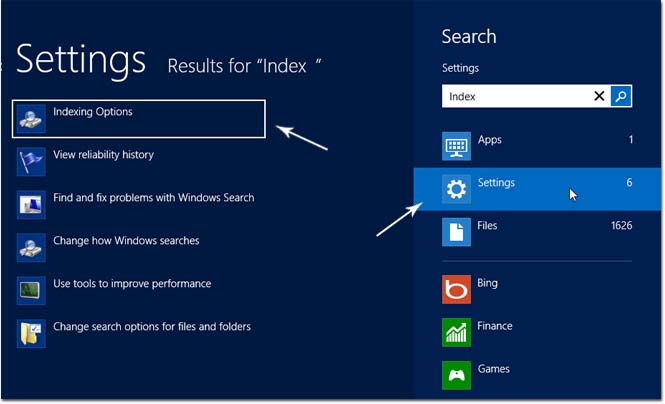Click the Files document icon

pyautogui.click(x=456, y=232)
